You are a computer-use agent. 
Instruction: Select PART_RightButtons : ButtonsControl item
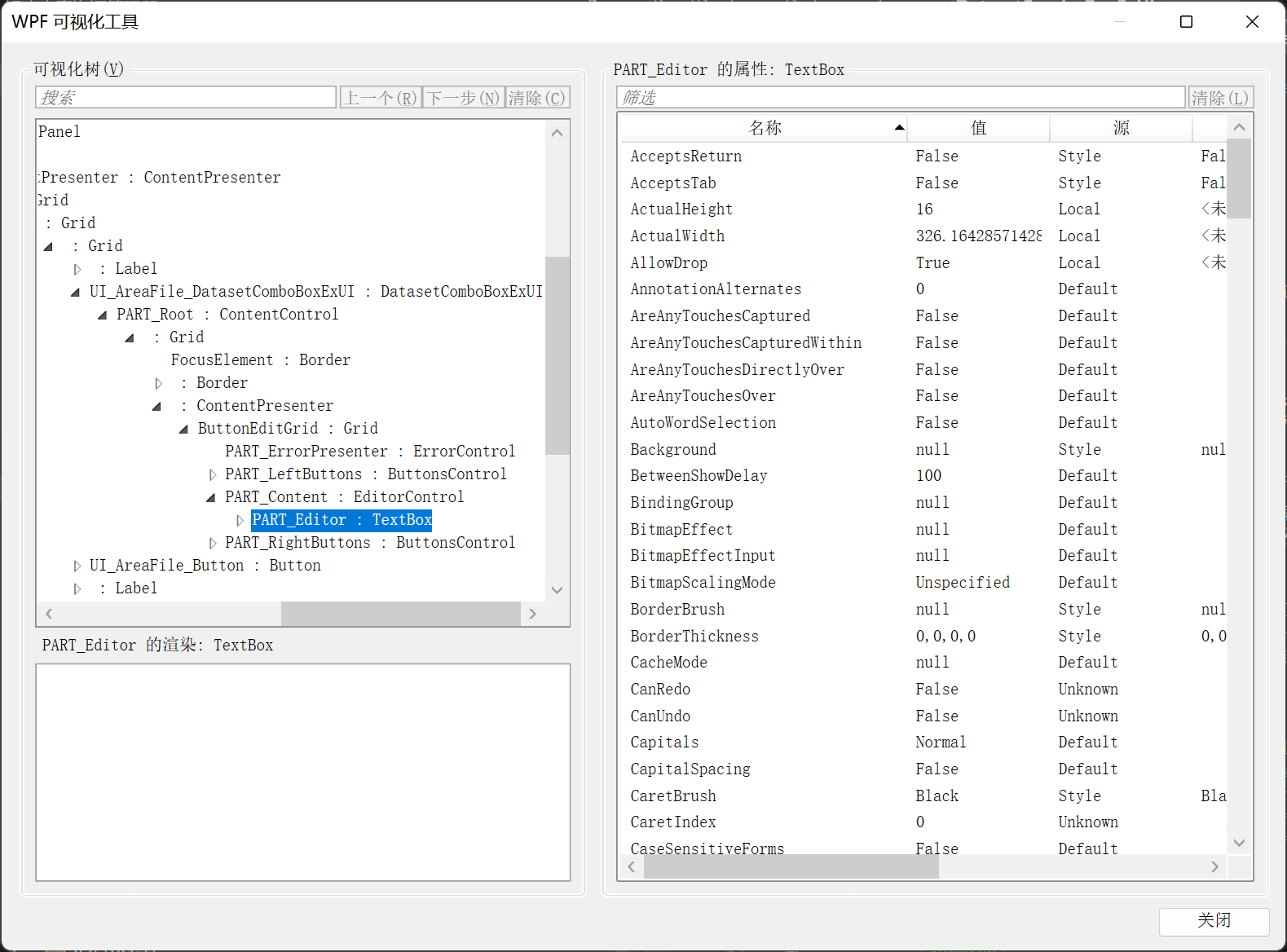[x=370, y=543]
